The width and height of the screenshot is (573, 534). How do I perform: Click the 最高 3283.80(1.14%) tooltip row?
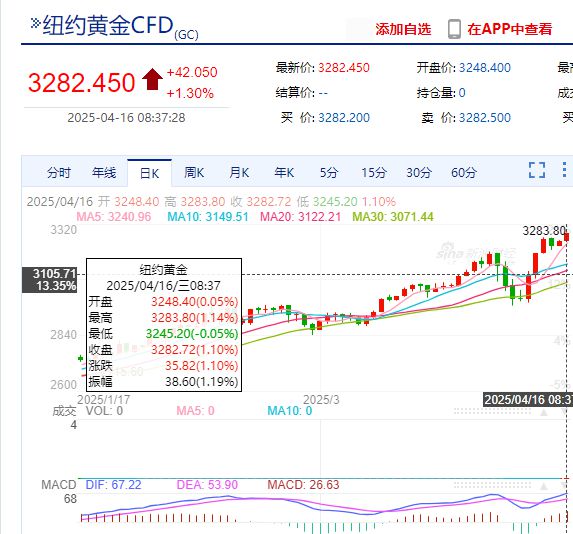(163, 318)
